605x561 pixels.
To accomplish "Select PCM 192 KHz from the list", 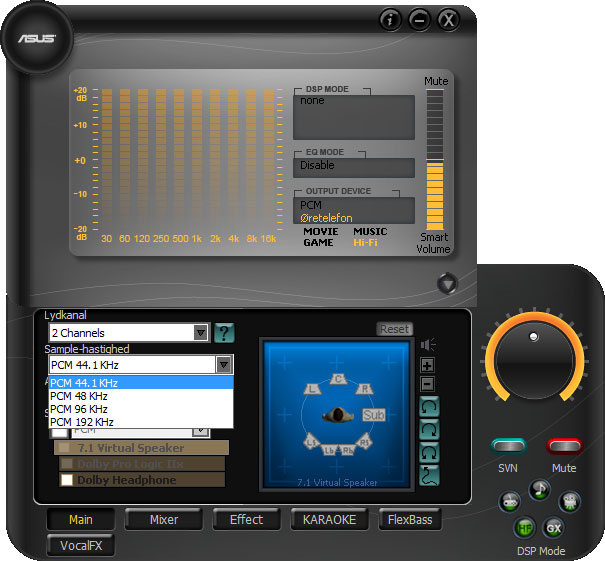I will point(141,422).
